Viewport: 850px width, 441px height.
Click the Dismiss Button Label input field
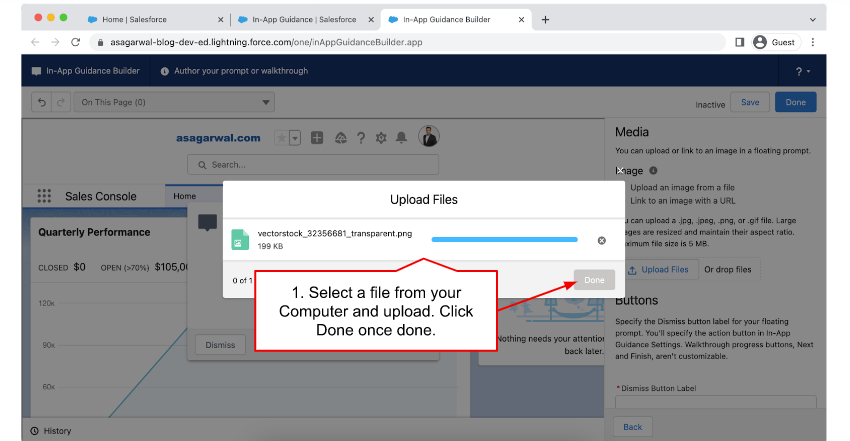[716, 401]
